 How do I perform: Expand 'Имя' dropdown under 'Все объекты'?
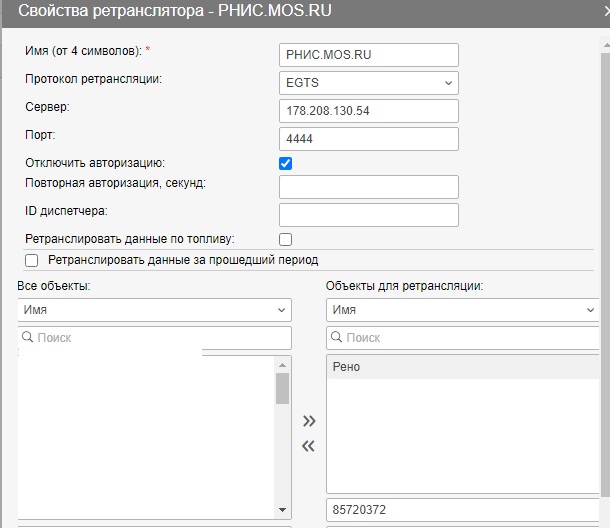[x=154, y=310]
